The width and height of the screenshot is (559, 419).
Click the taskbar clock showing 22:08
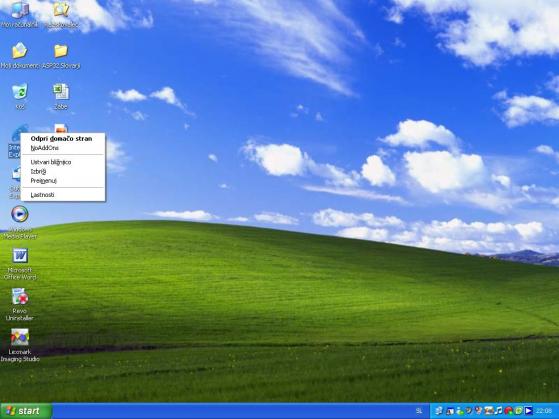(x=544, y=411)
